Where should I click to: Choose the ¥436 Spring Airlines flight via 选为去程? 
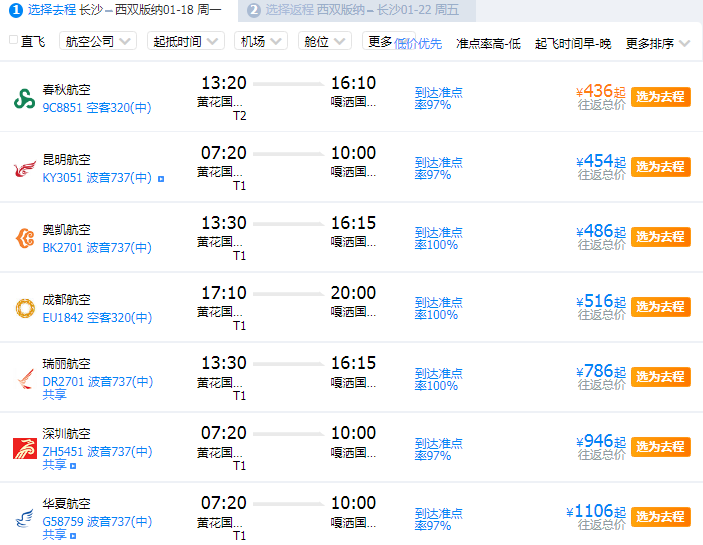tap(660, 97)
